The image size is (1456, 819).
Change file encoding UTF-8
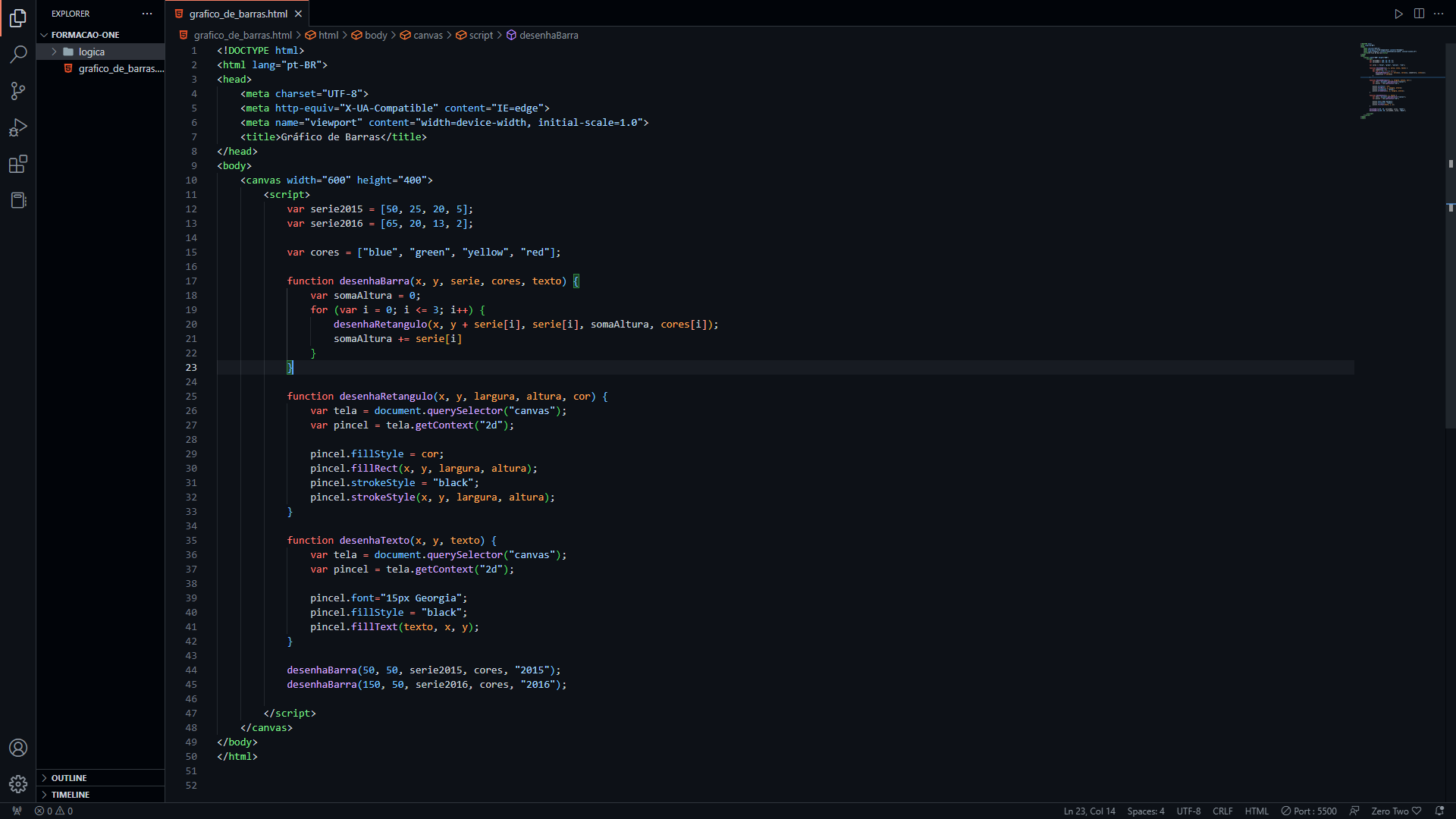point(1188,811)
